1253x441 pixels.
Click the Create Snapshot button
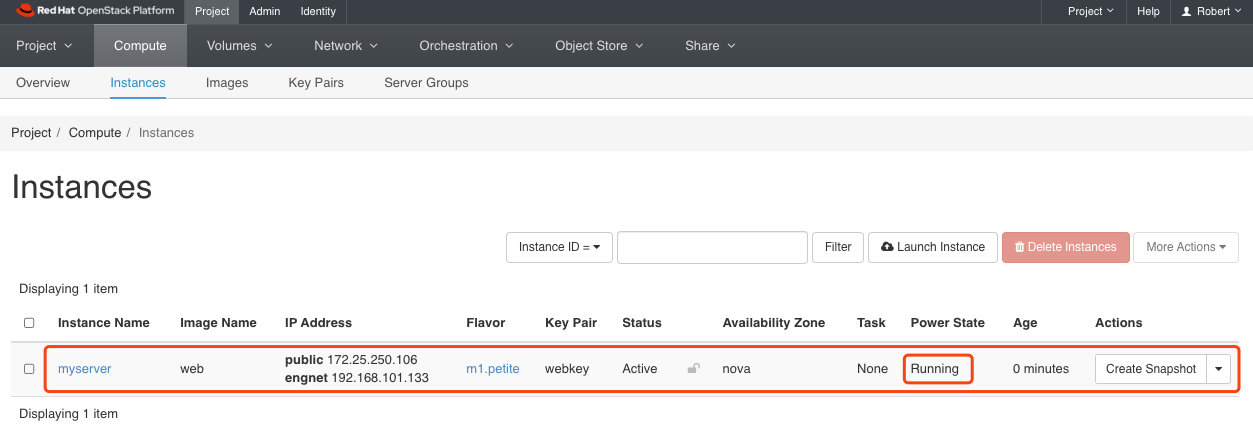pos(1150,369)
